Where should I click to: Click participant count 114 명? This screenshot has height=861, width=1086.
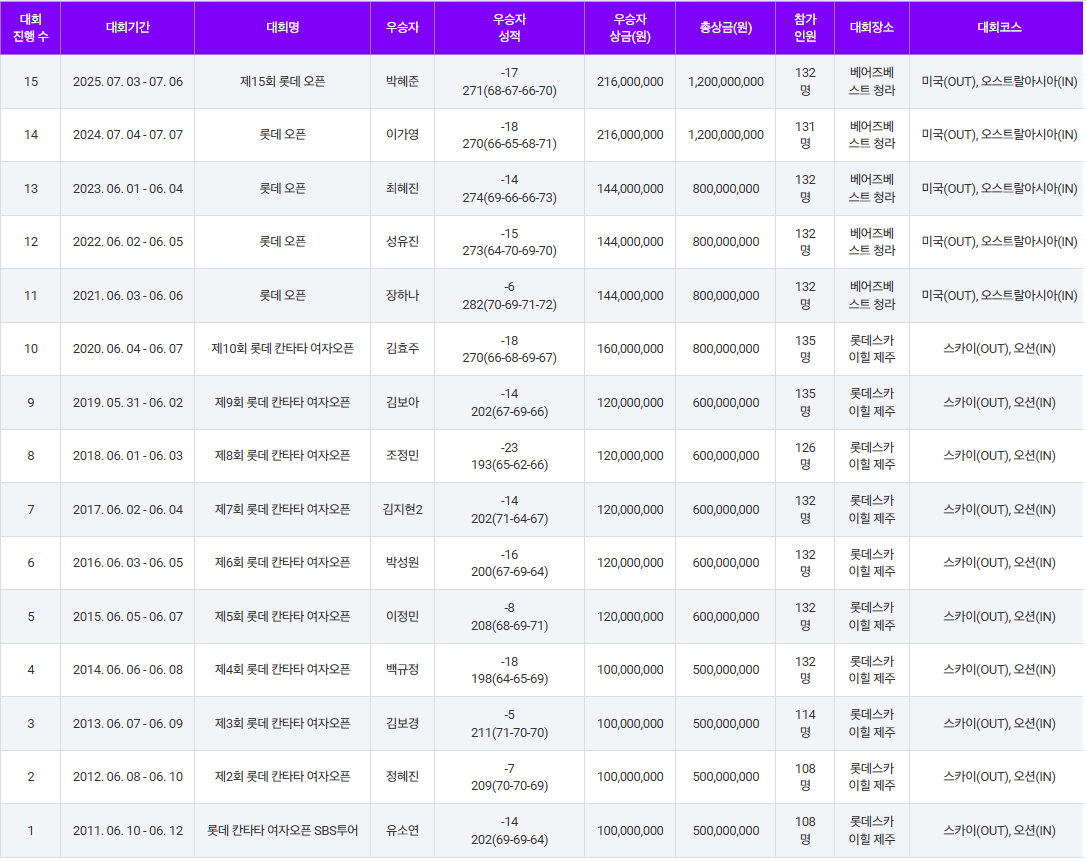coord(805,724)
